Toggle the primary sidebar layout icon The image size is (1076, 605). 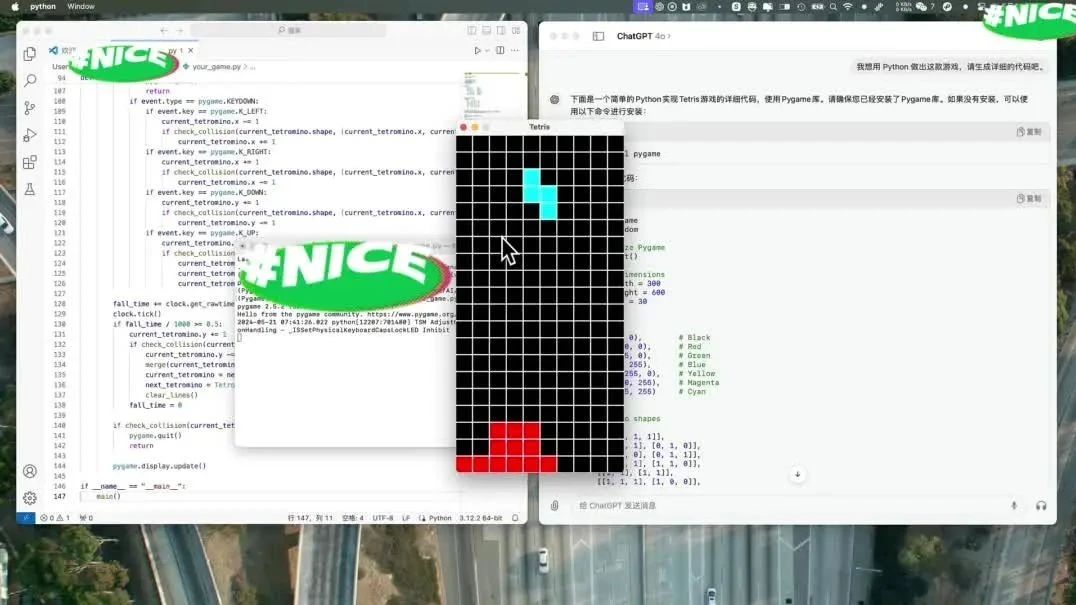point(471,30)
